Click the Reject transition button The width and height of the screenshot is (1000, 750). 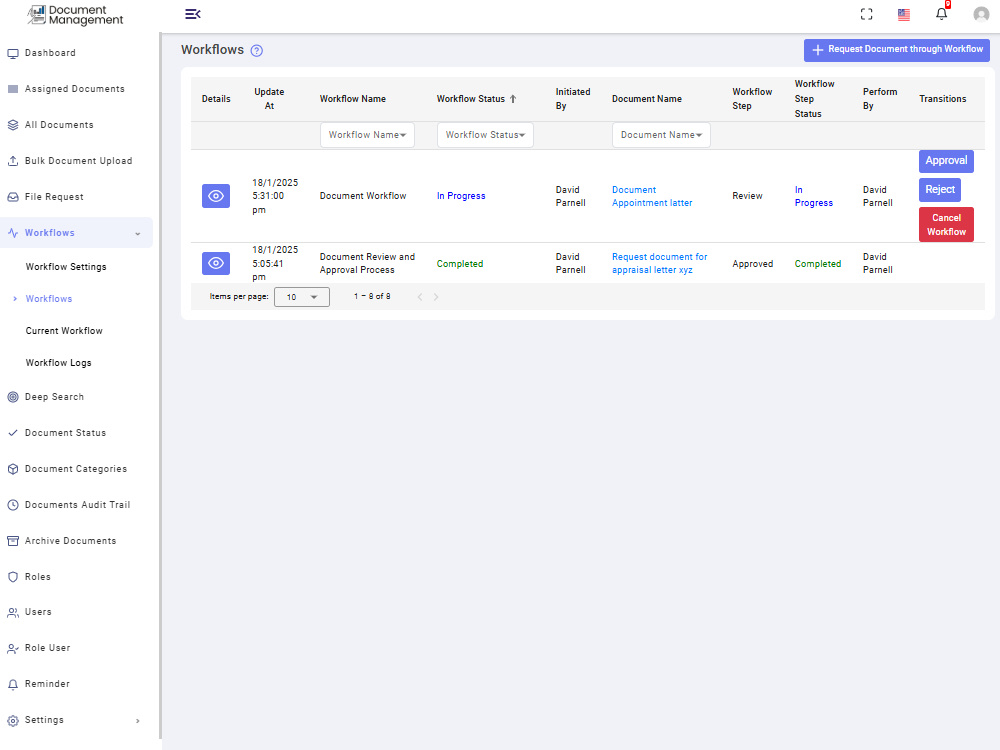[939, 189]
